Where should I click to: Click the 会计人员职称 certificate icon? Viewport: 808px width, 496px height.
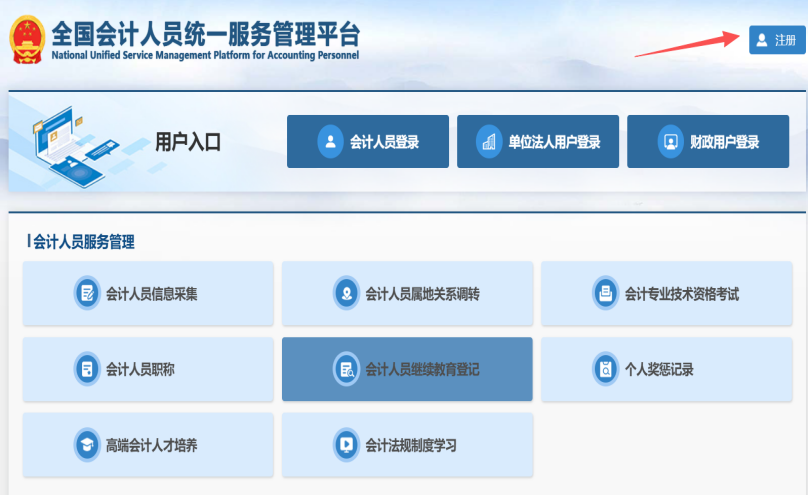pos(87,369)
